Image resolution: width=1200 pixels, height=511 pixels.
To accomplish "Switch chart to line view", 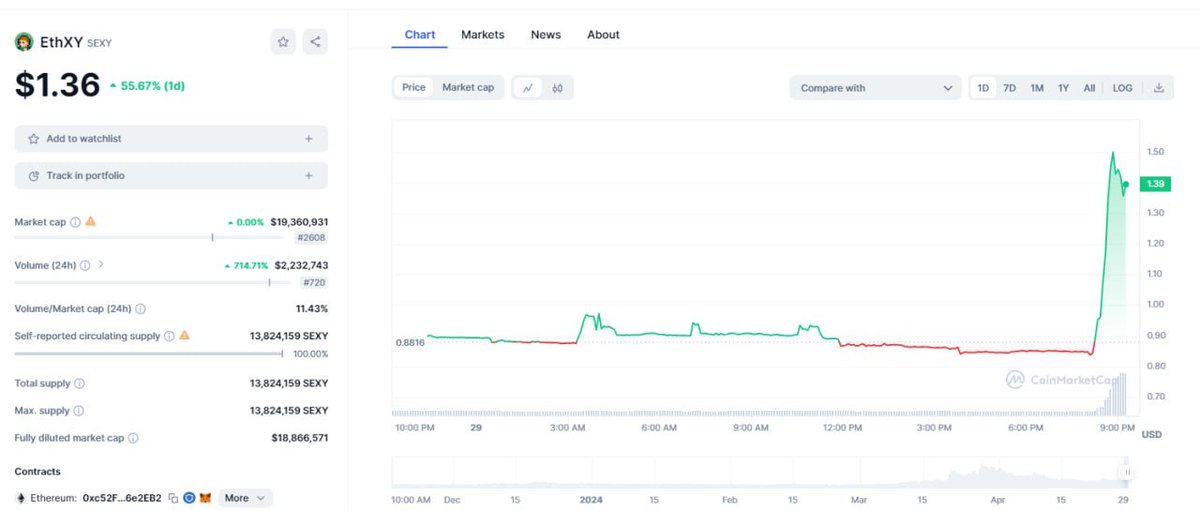I will 527,88.
